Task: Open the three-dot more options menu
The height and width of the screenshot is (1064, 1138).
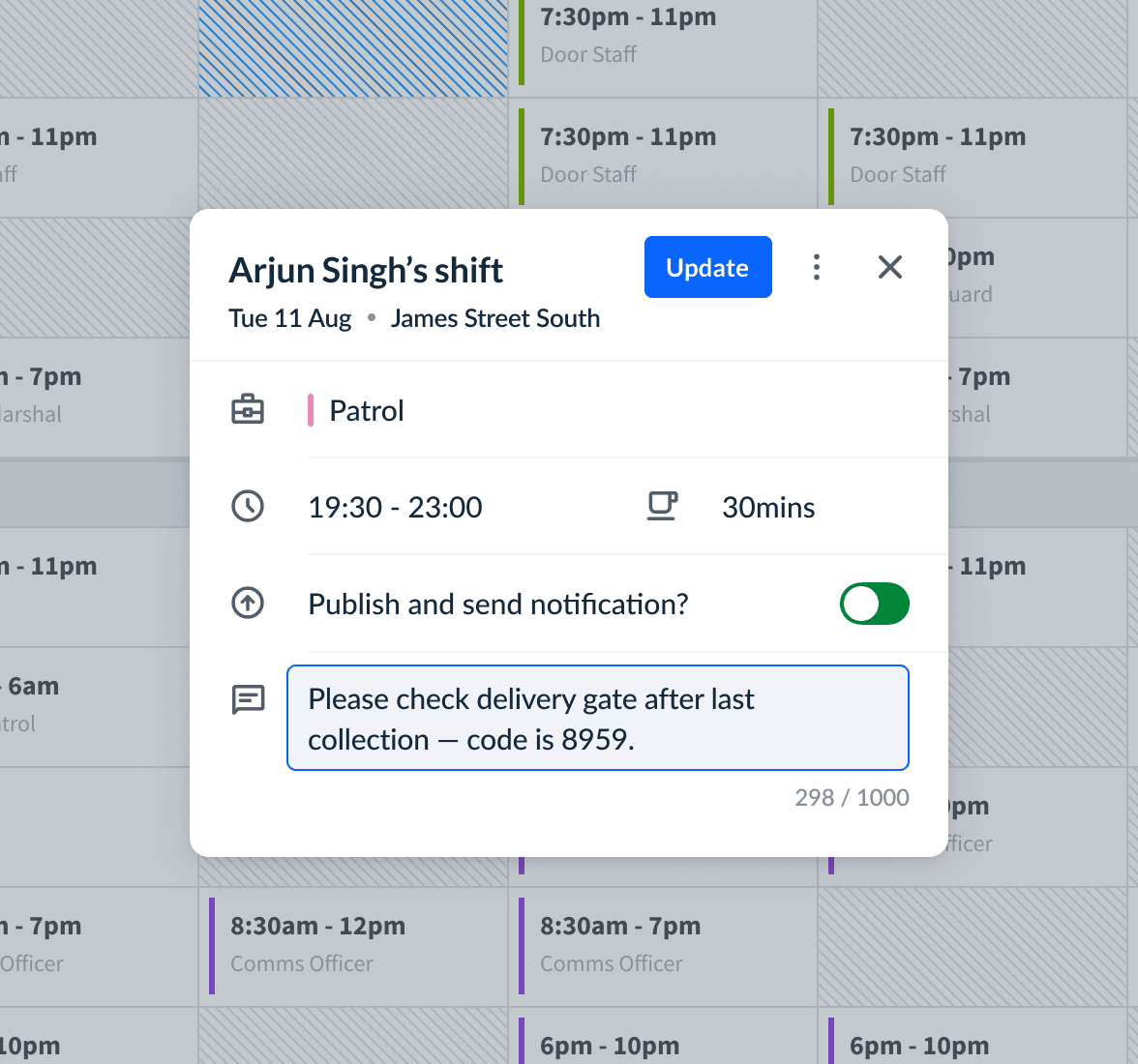Action: pyautogui.click(x=817, y=268)
